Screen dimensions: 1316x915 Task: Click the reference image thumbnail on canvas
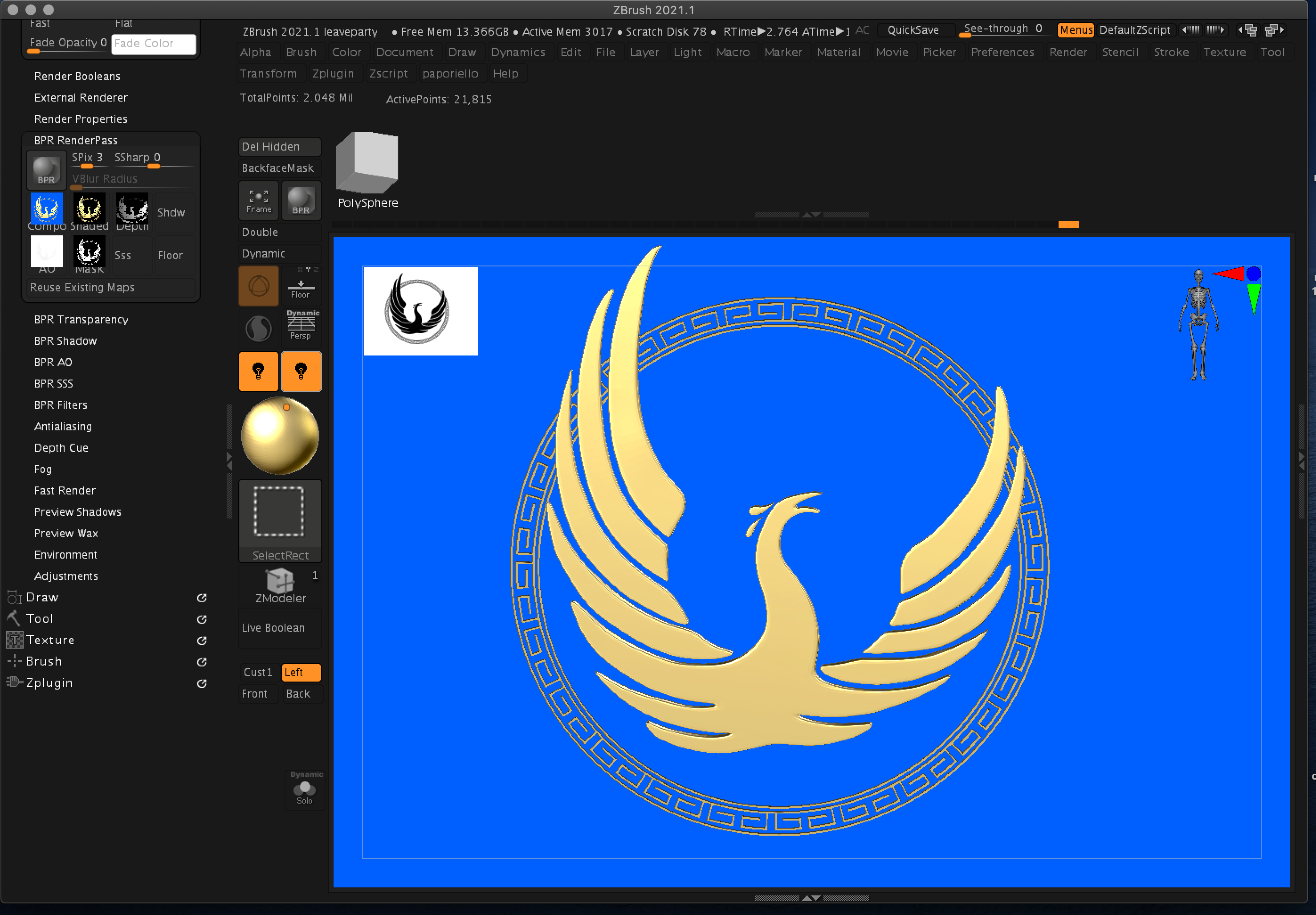point(421,311)
